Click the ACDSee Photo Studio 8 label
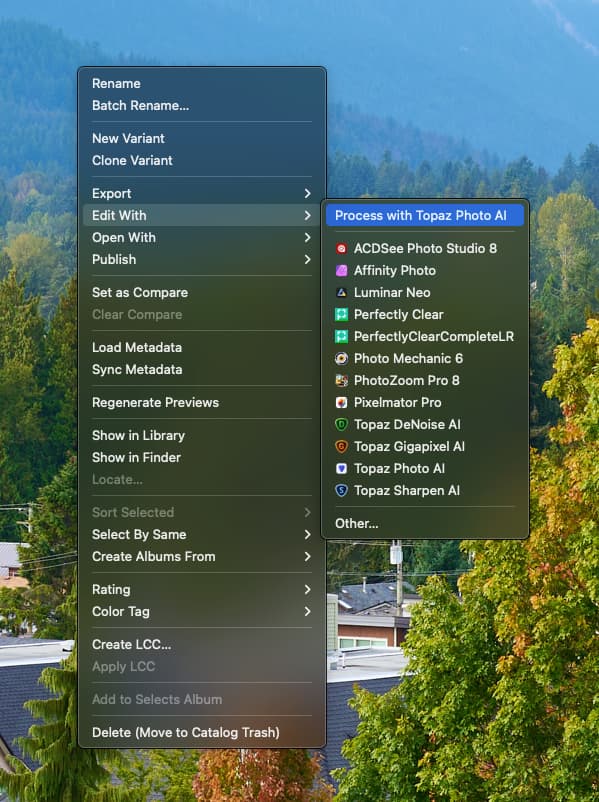Viewport: 599px width, 802px height. 425,249
